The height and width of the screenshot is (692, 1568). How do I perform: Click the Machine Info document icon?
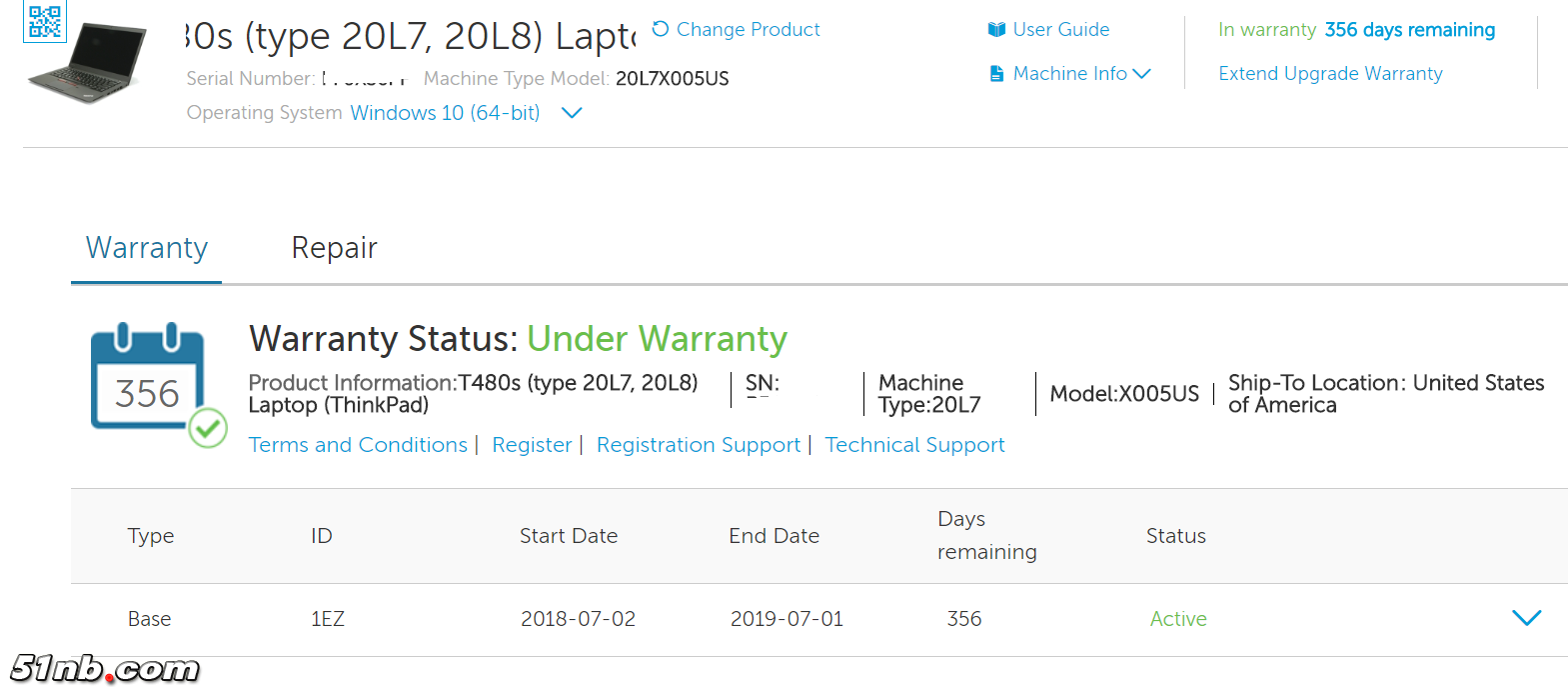click(x=996, y=74)
